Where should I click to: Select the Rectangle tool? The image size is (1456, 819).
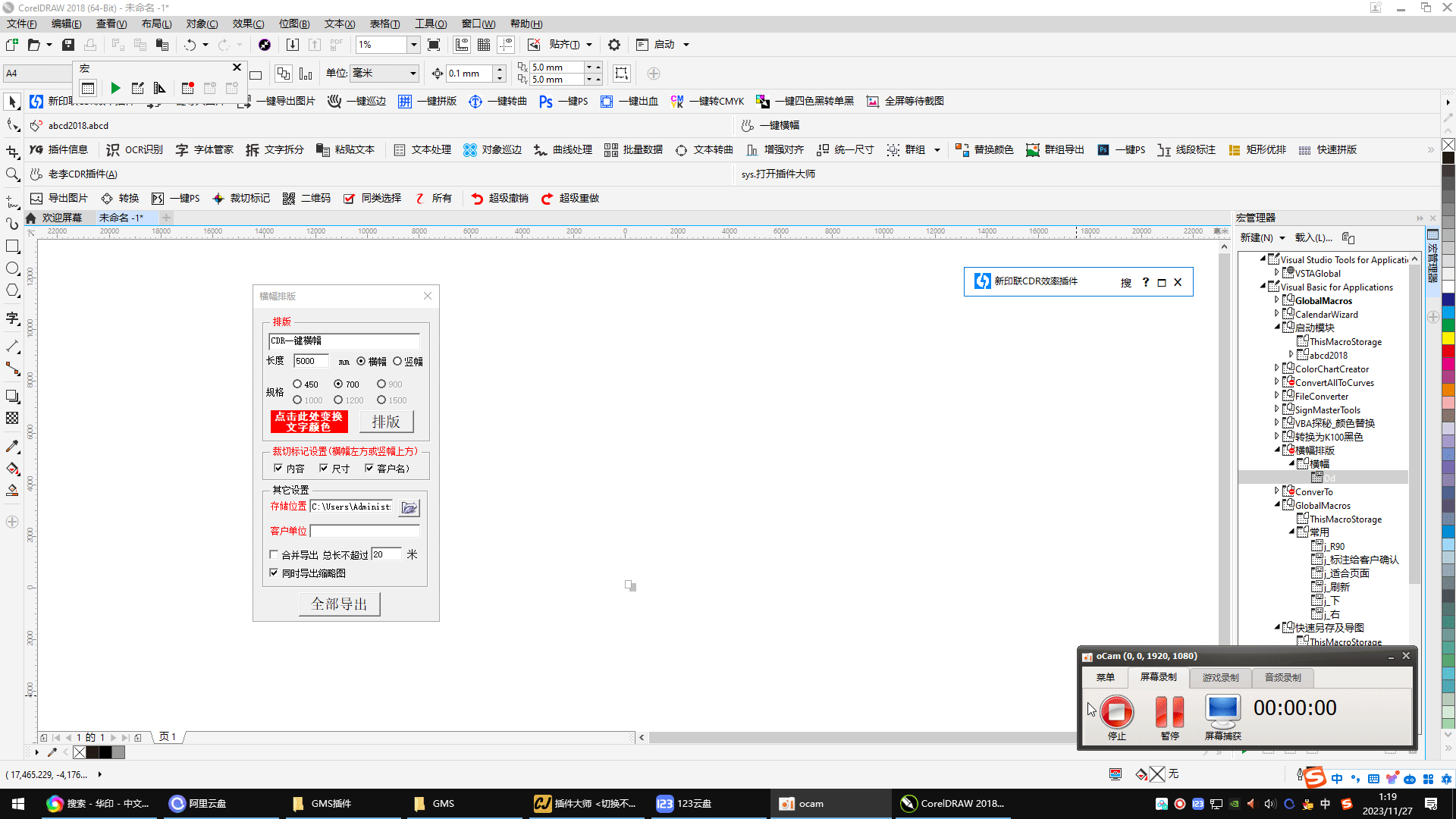[x=12, y=246]
